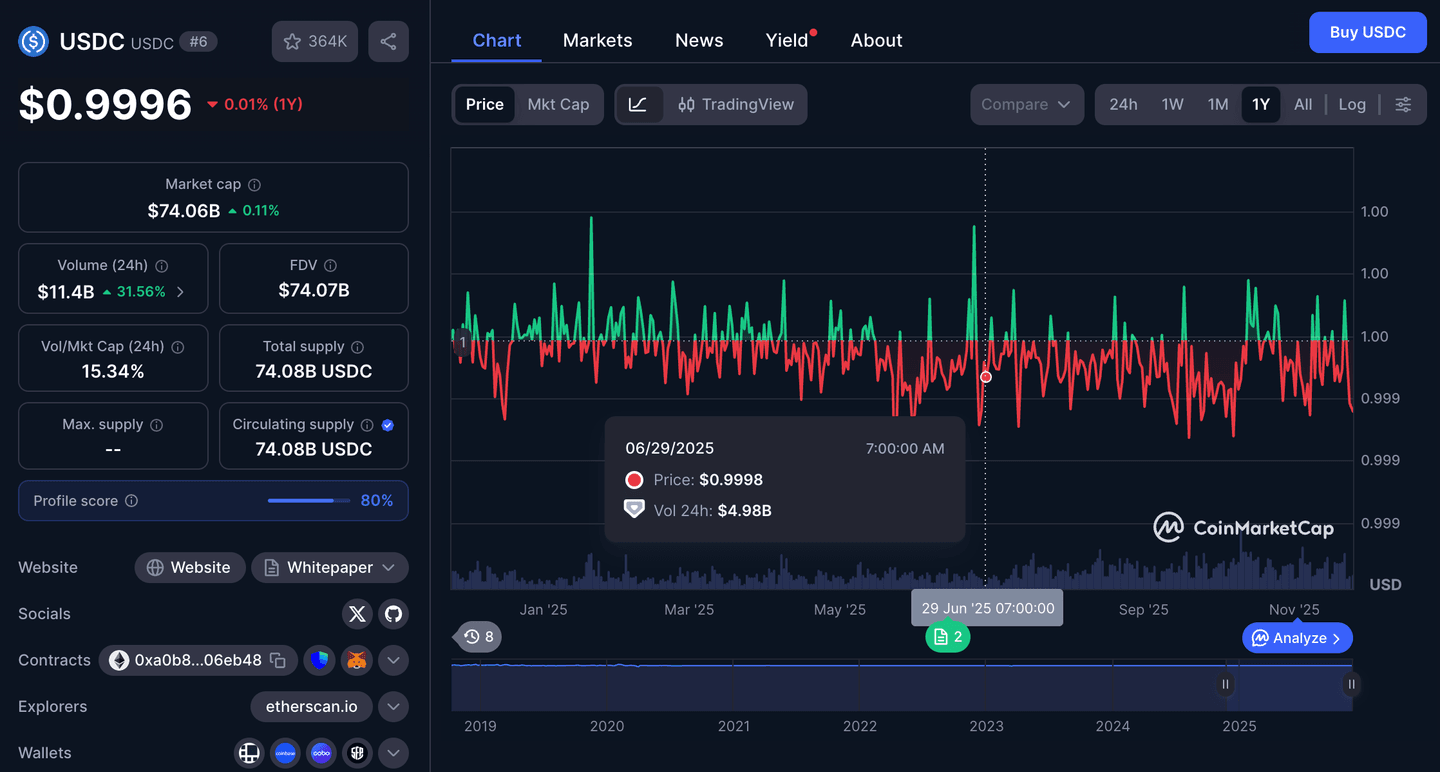1440x772 pixels.
Task: Open the Compare dropdown
Action: [x=1026, y=104]
